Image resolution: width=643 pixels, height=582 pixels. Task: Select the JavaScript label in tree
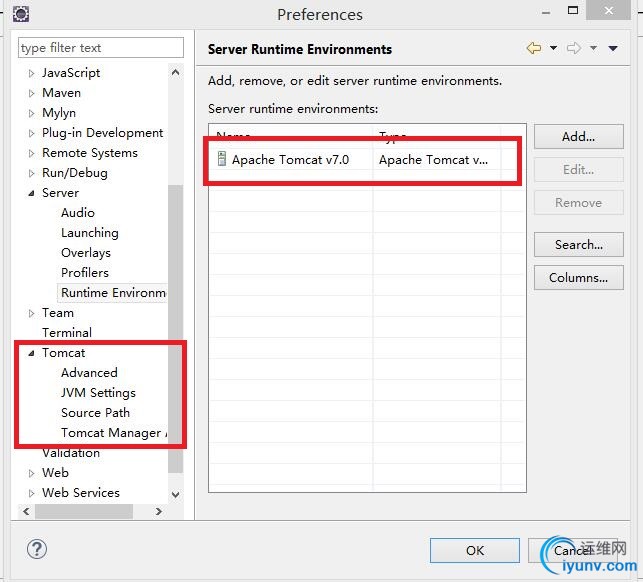pyautogui.click(x=71, y=73)
